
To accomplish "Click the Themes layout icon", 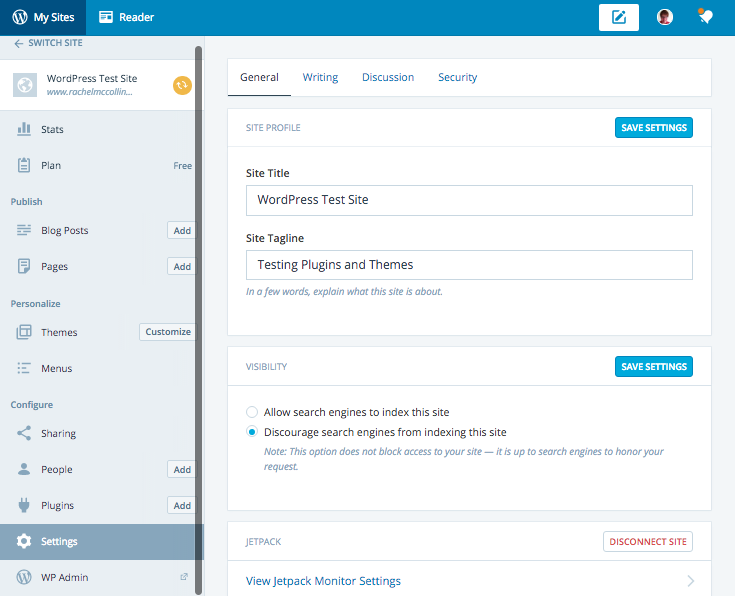I will [x=24, y=332].
